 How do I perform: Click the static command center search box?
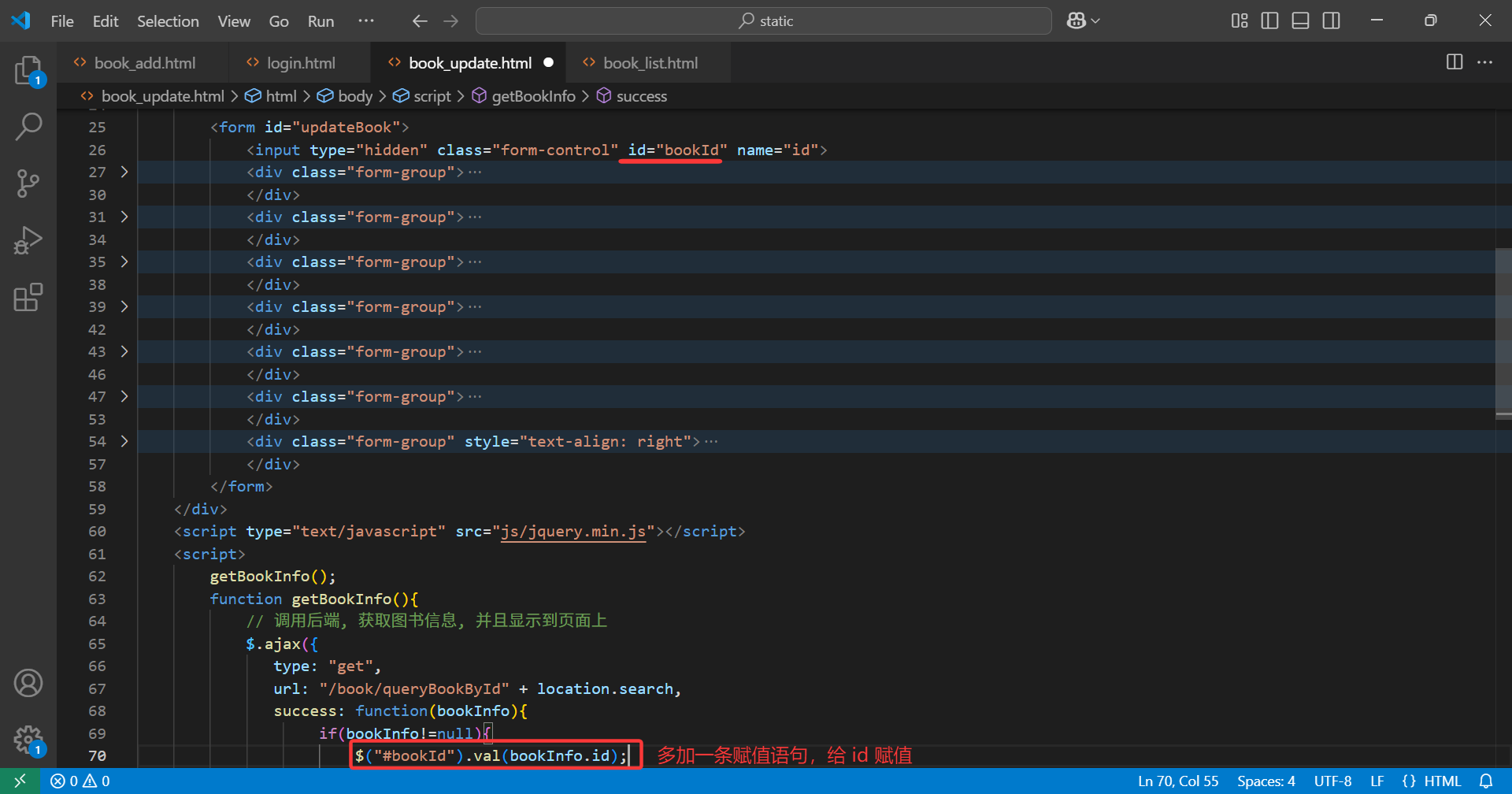click(x=764, y=21)
